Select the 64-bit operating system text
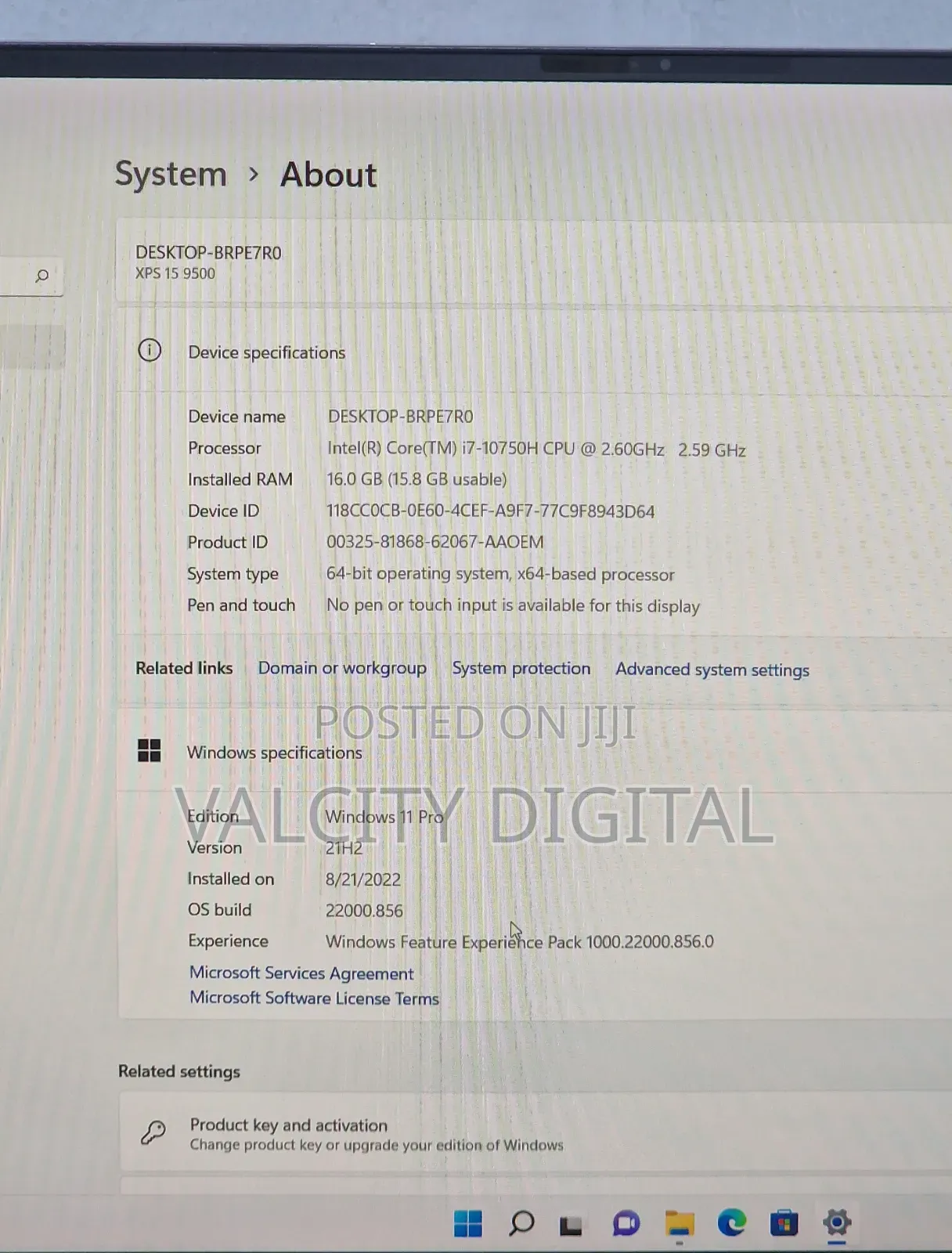952x1253 pixels. pyautogui.click(x=500, y=574)
